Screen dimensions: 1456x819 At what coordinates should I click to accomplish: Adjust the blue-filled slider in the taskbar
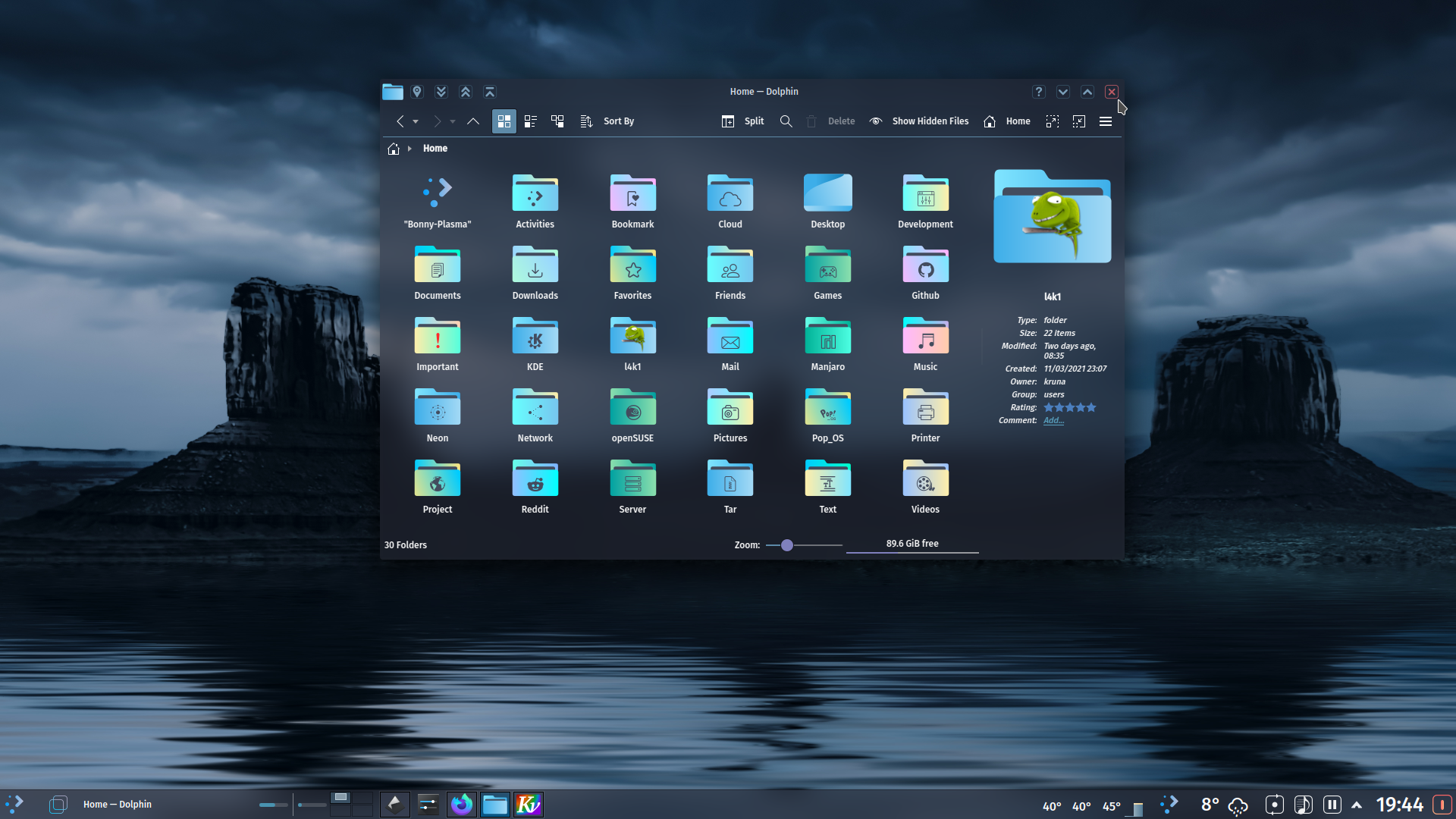273,805
